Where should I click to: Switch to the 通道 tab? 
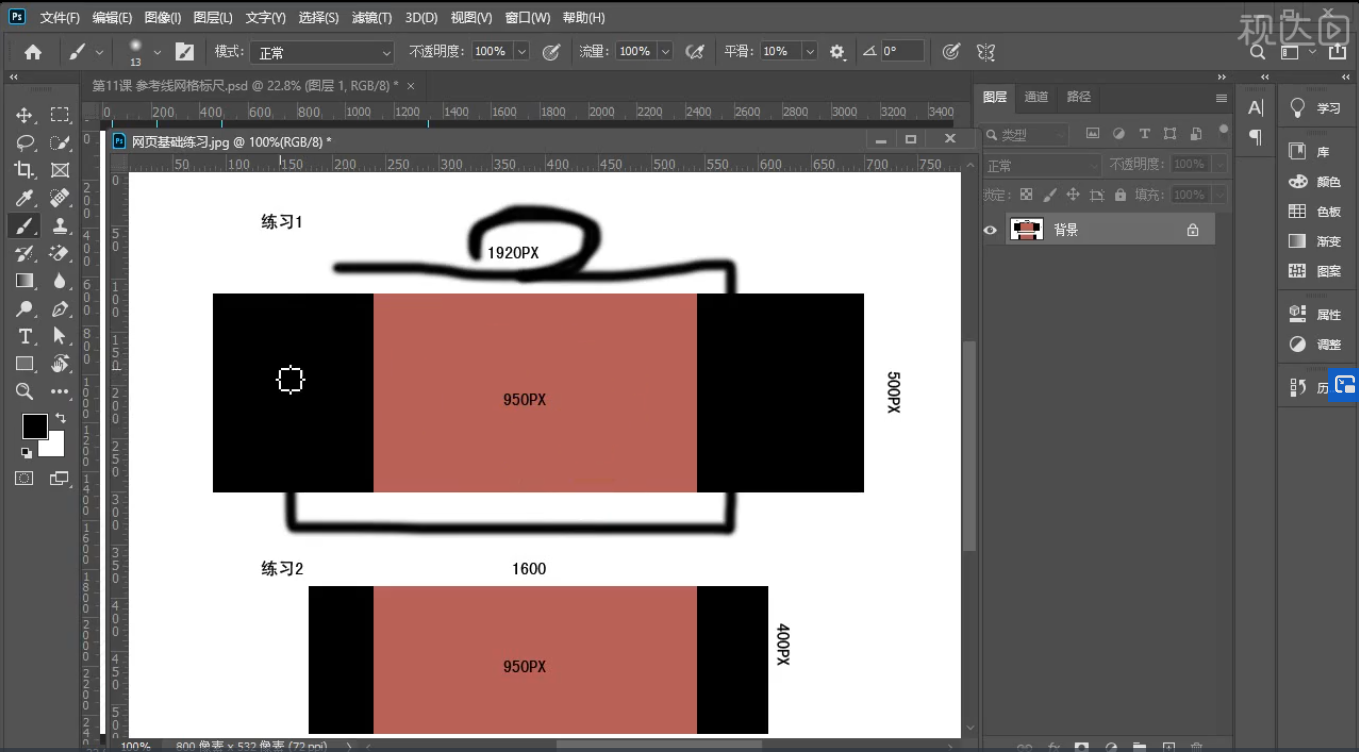tap(1036, 97)
